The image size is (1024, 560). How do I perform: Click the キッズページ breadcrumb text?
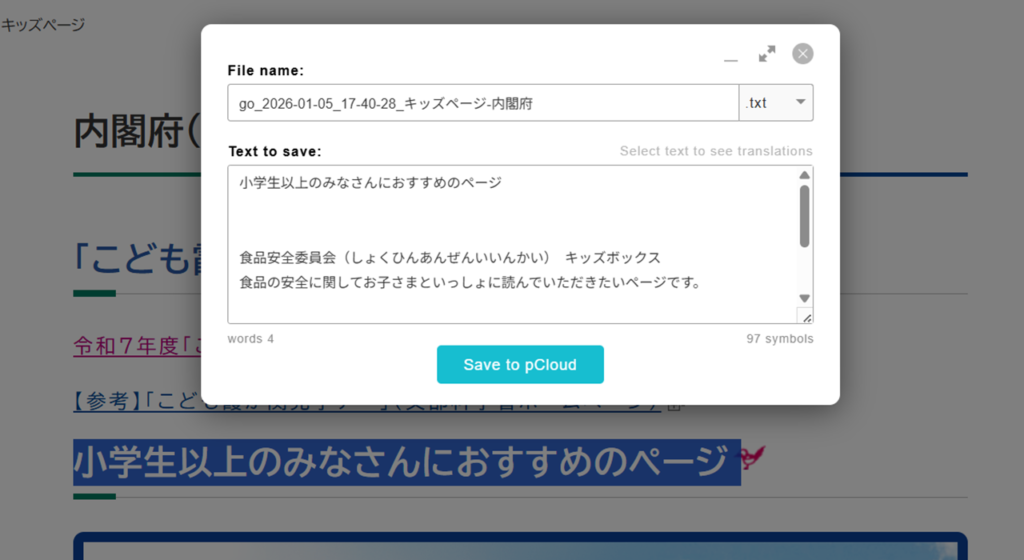click(43, 25)
